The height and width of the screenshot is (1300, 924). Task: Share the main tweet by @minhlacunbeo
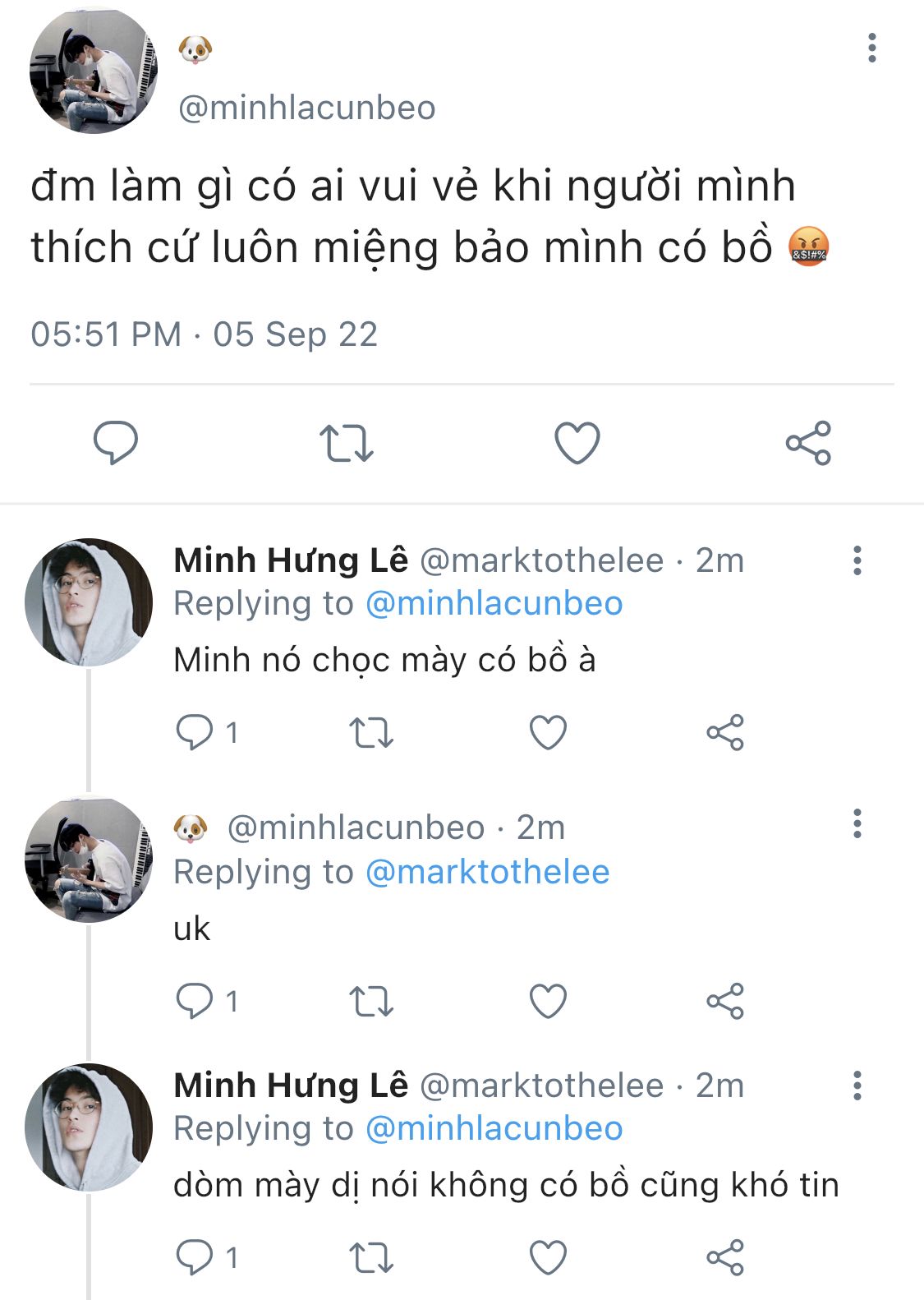(x=808, y=443)
